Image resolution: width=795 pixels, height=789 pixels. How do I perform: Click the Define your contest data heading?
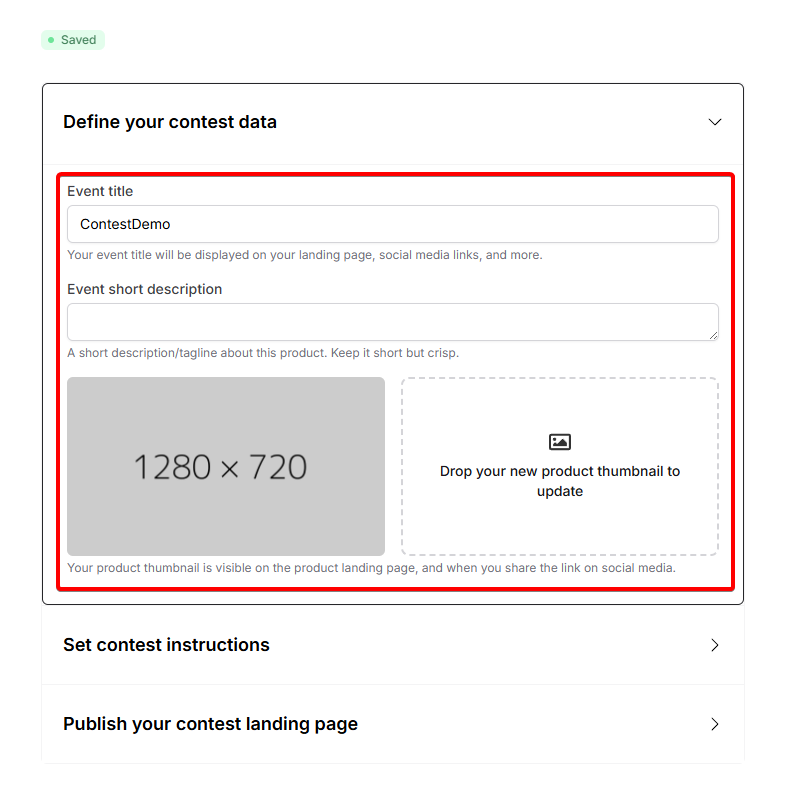point(170,122)
